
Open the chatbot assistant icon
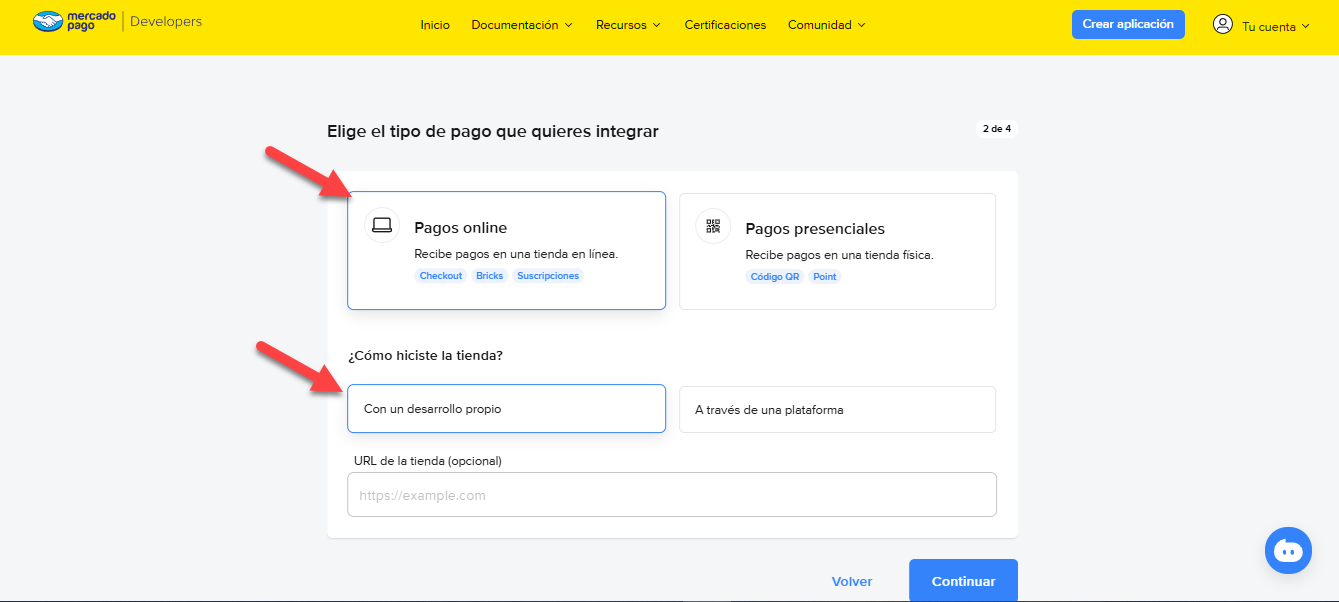pos(1288,550)
